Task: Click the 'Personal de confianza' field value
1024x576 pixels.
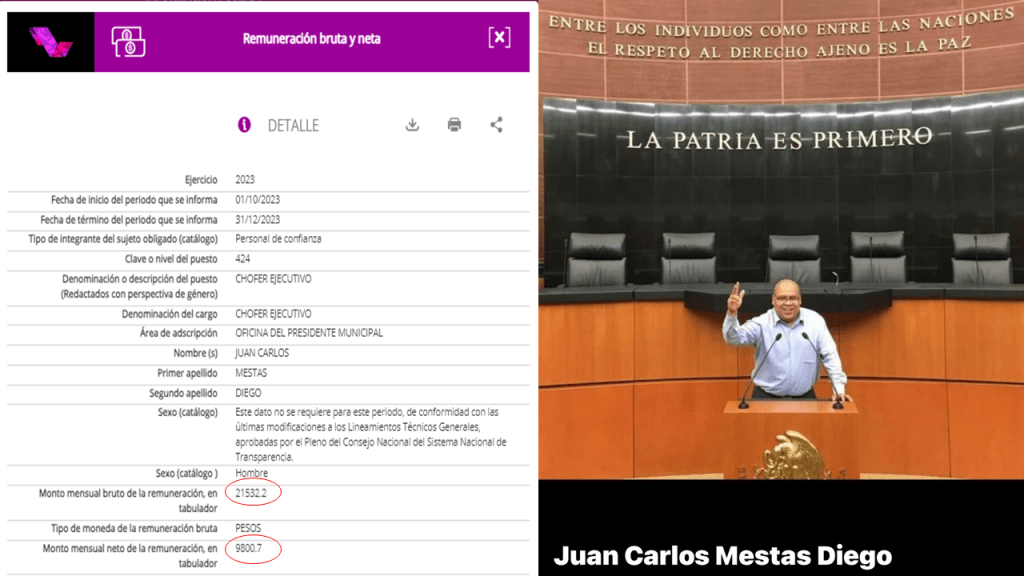Action: pos(278,239)
